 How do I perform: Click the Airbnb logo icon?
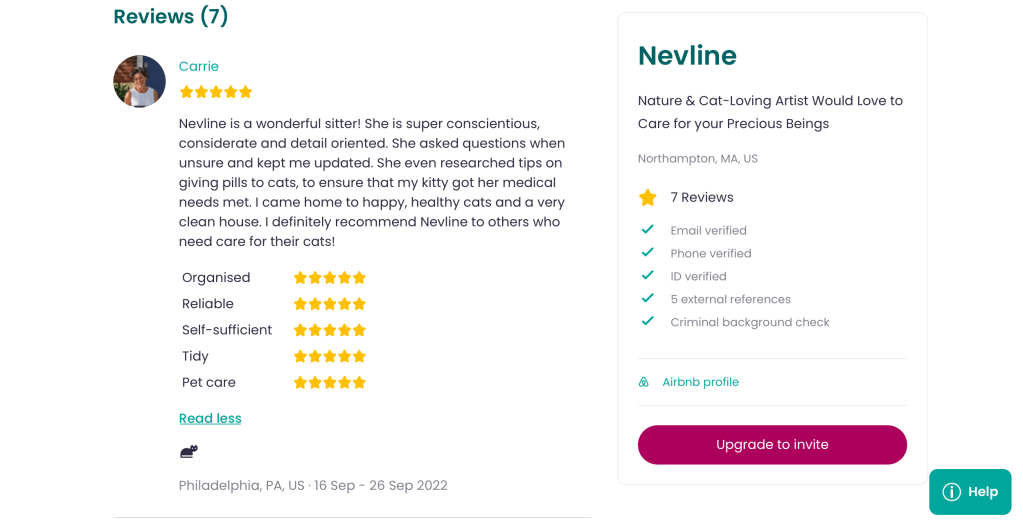644,382
